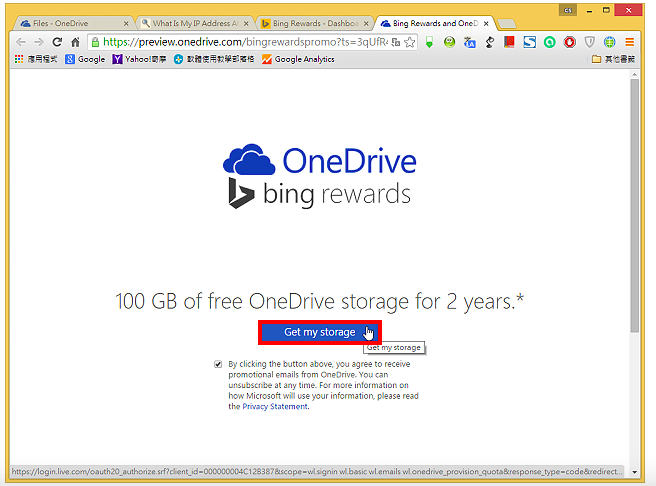
Task: Click the scrollbar up arrow
Action: click(635, 74)
